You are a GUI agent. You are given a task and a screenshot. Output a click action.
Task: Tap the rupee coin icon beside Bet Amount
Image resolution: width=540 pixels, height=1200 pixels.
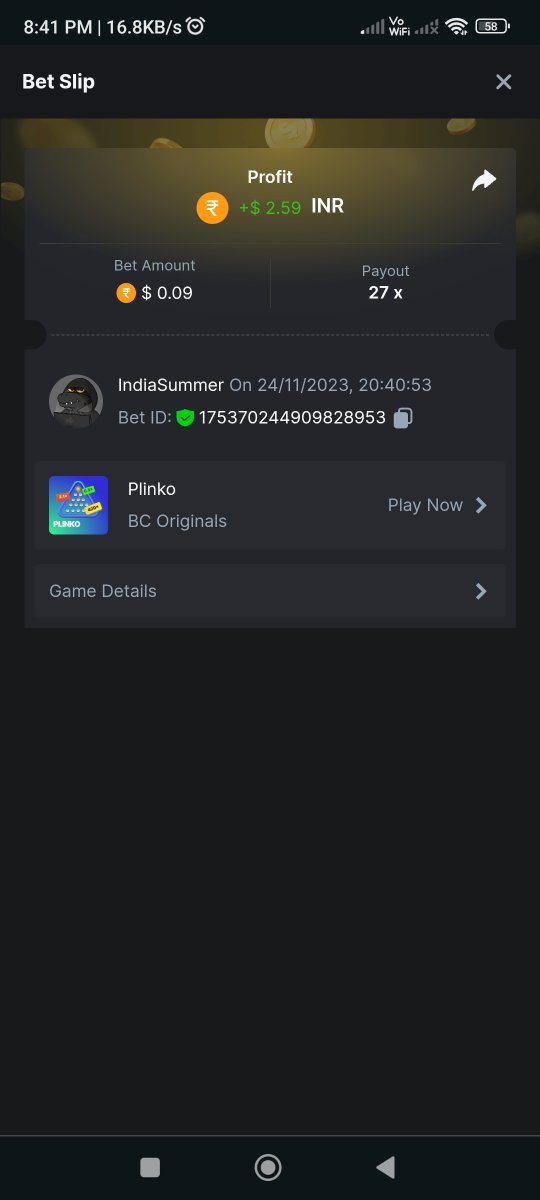[126, 293]
